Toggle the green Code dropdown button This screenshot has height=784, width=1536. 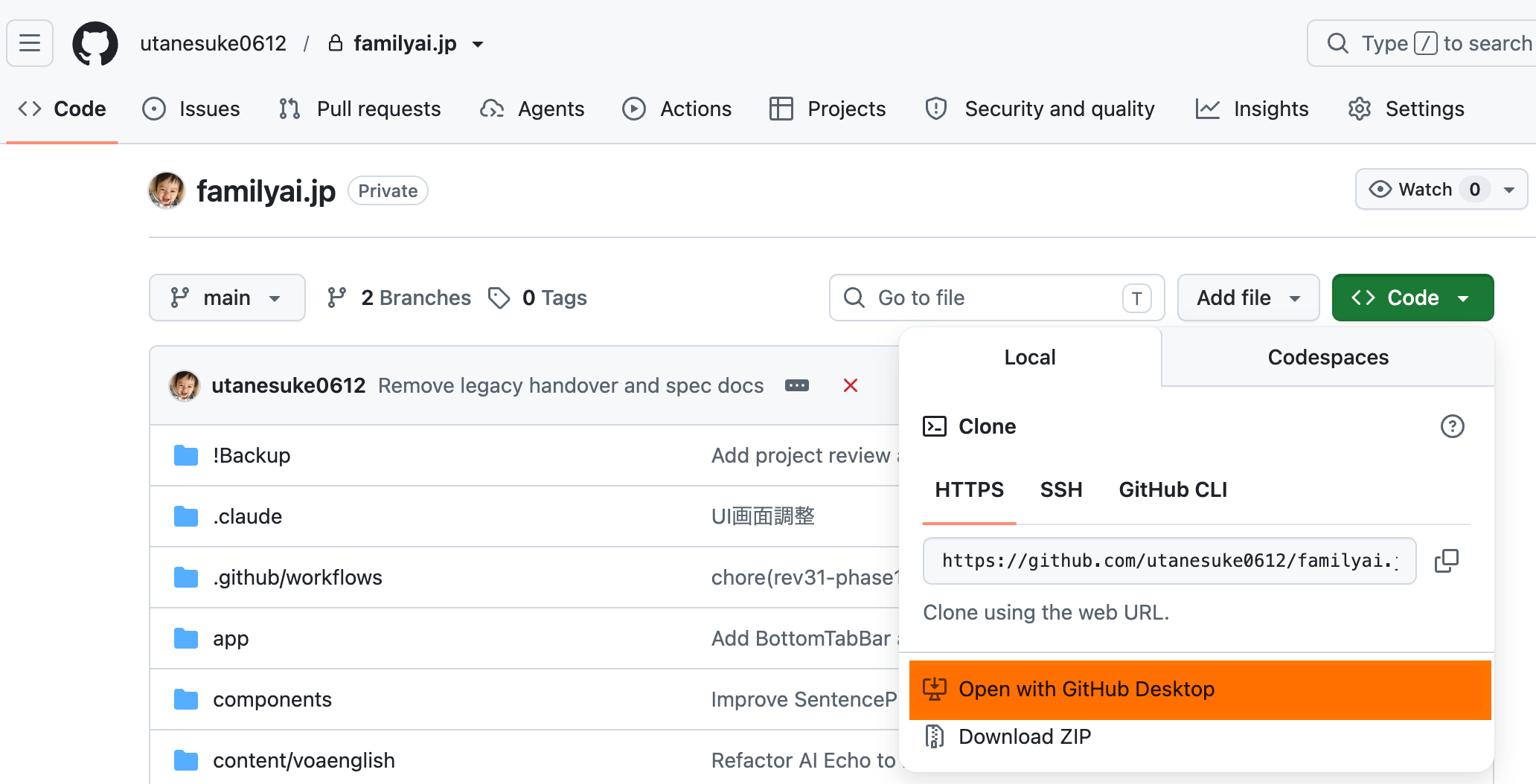[1412, 298]
